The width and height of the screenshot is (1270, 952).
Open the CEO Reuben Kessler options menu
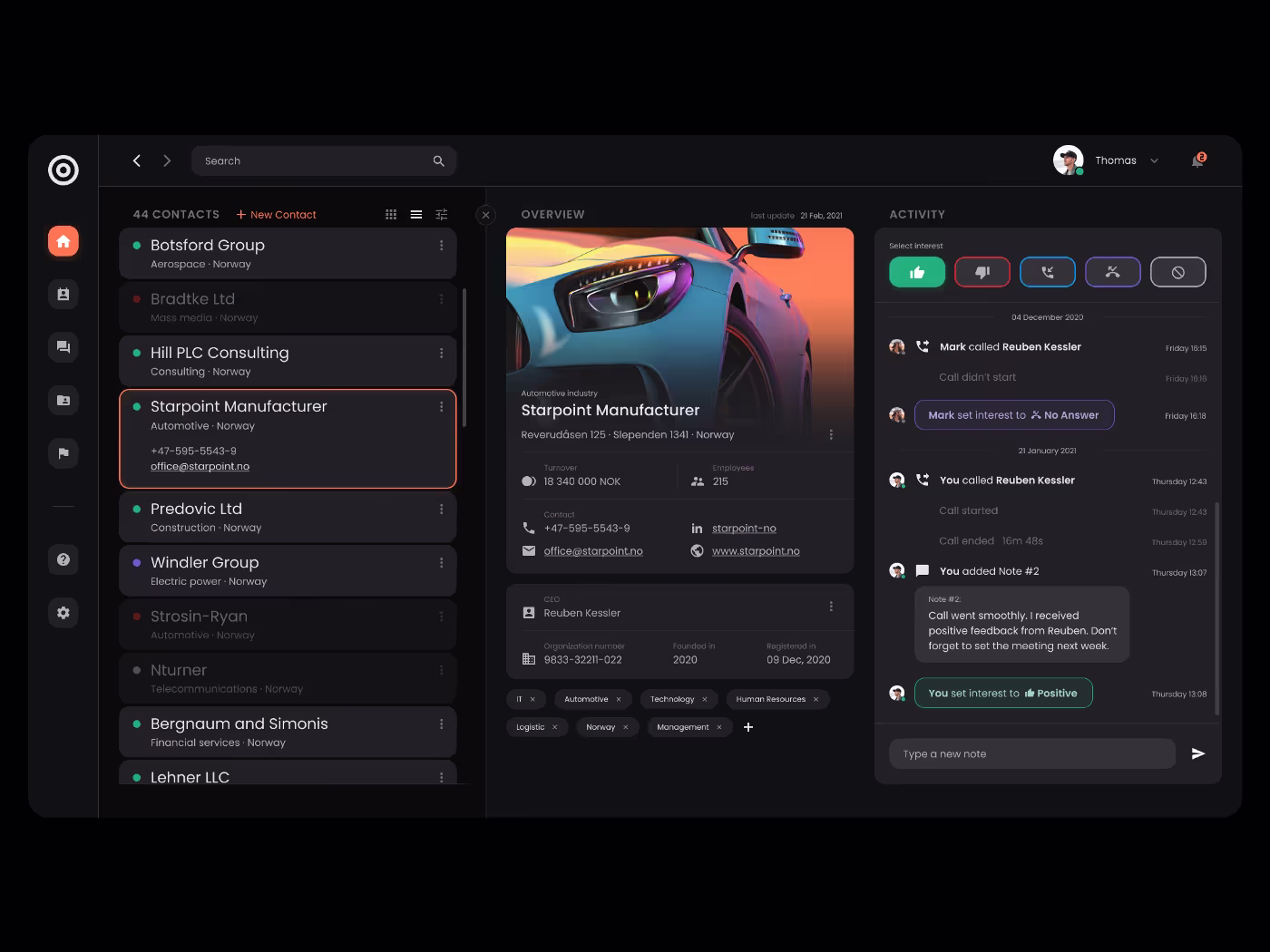pos(831,607)
